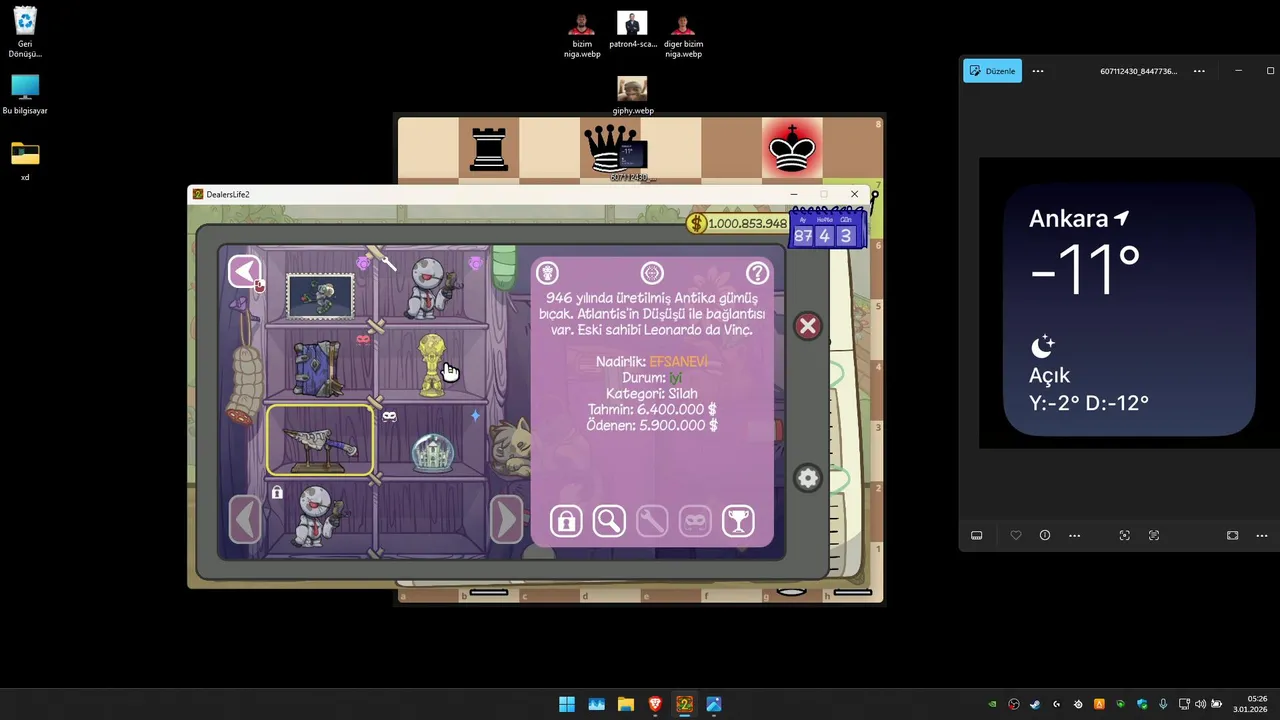1280x720 pixels.
Task: Go to next inventory page arrow
Action: [x=506, y=519]
